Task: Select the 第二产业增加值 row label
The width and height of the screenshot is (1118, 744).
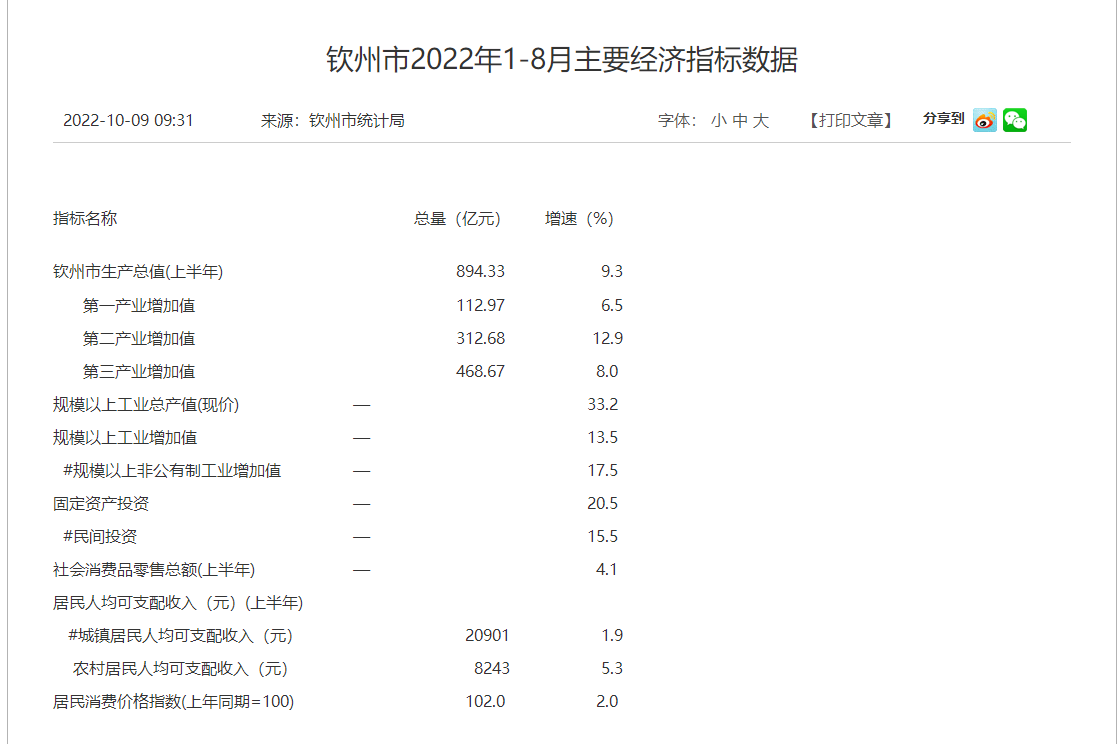Action: coord(139,338)
